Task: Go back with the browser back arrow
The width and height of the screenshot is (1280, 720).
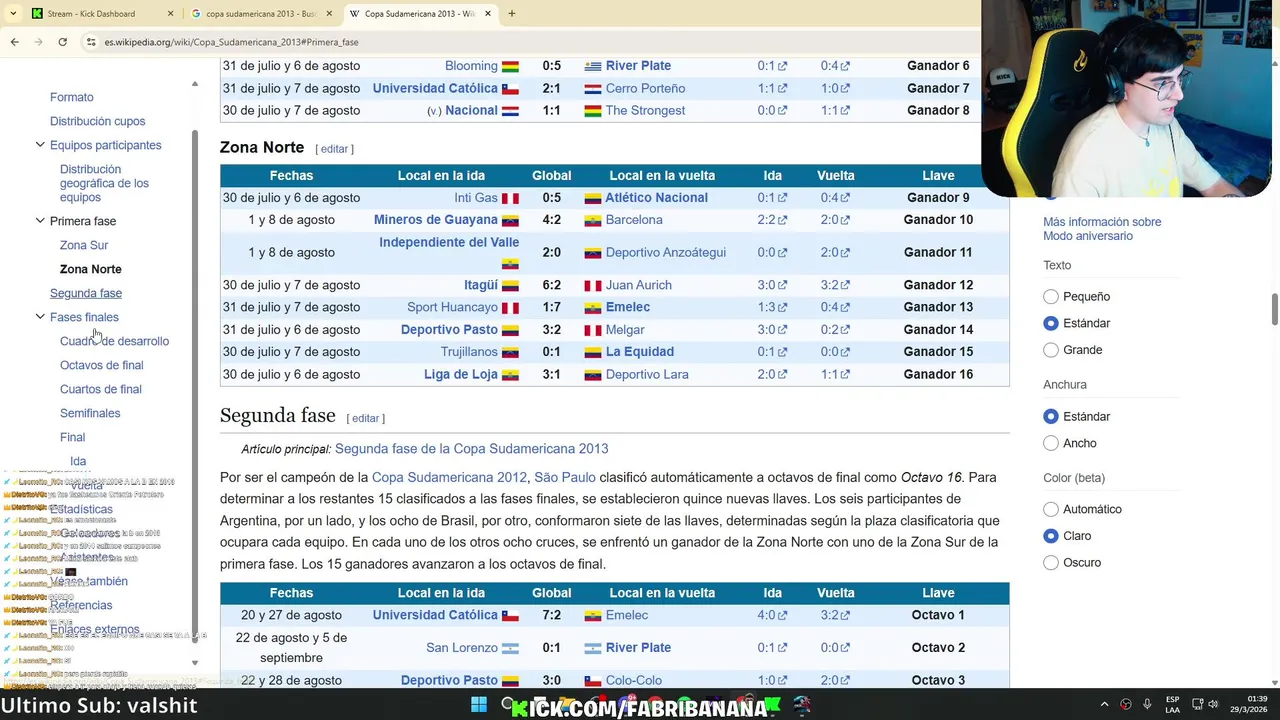Action: point(14,42)
